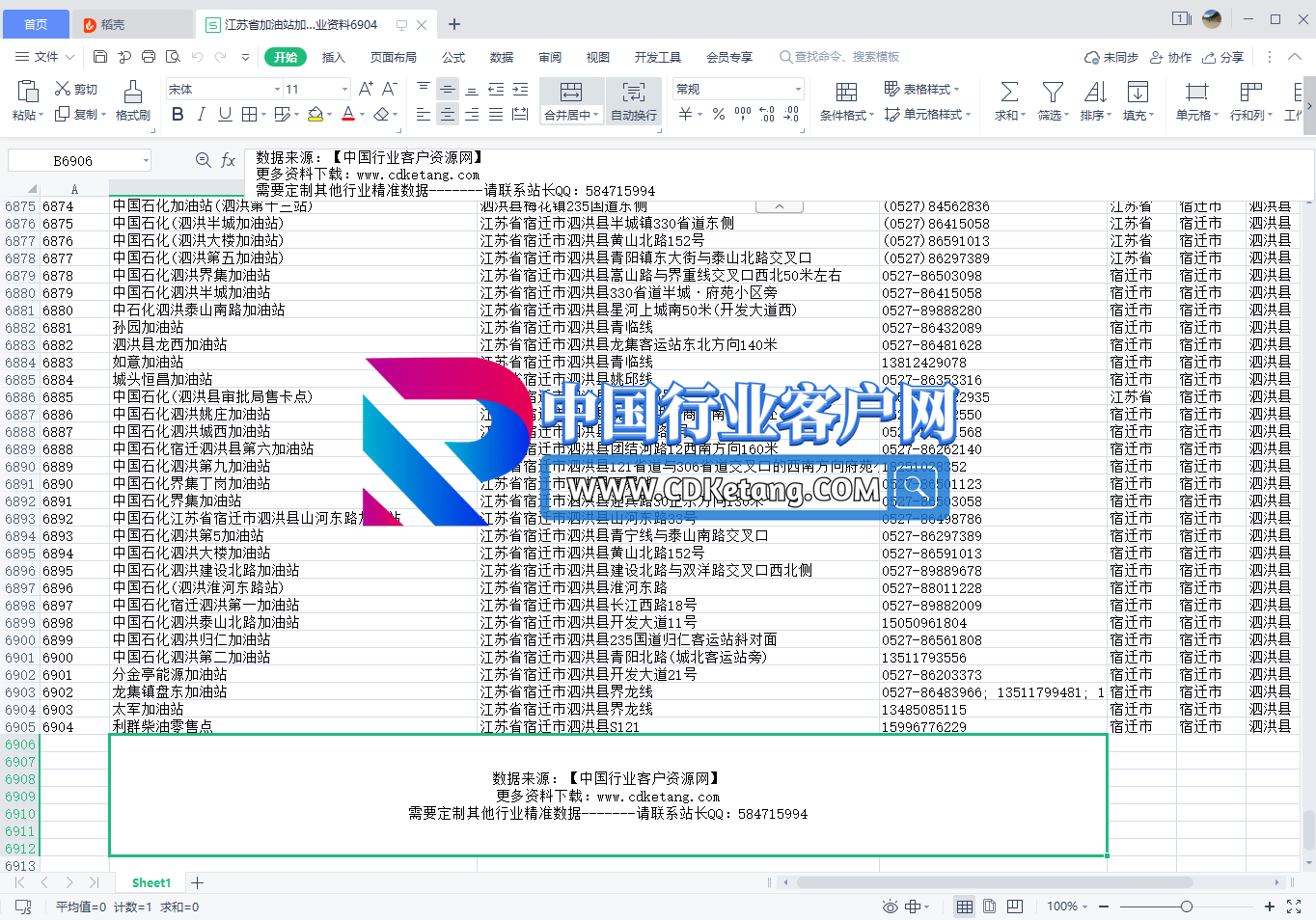Click the 协作 collaborate button
The height and width of the screenshot is (920, 1316).
point(1170,57)
